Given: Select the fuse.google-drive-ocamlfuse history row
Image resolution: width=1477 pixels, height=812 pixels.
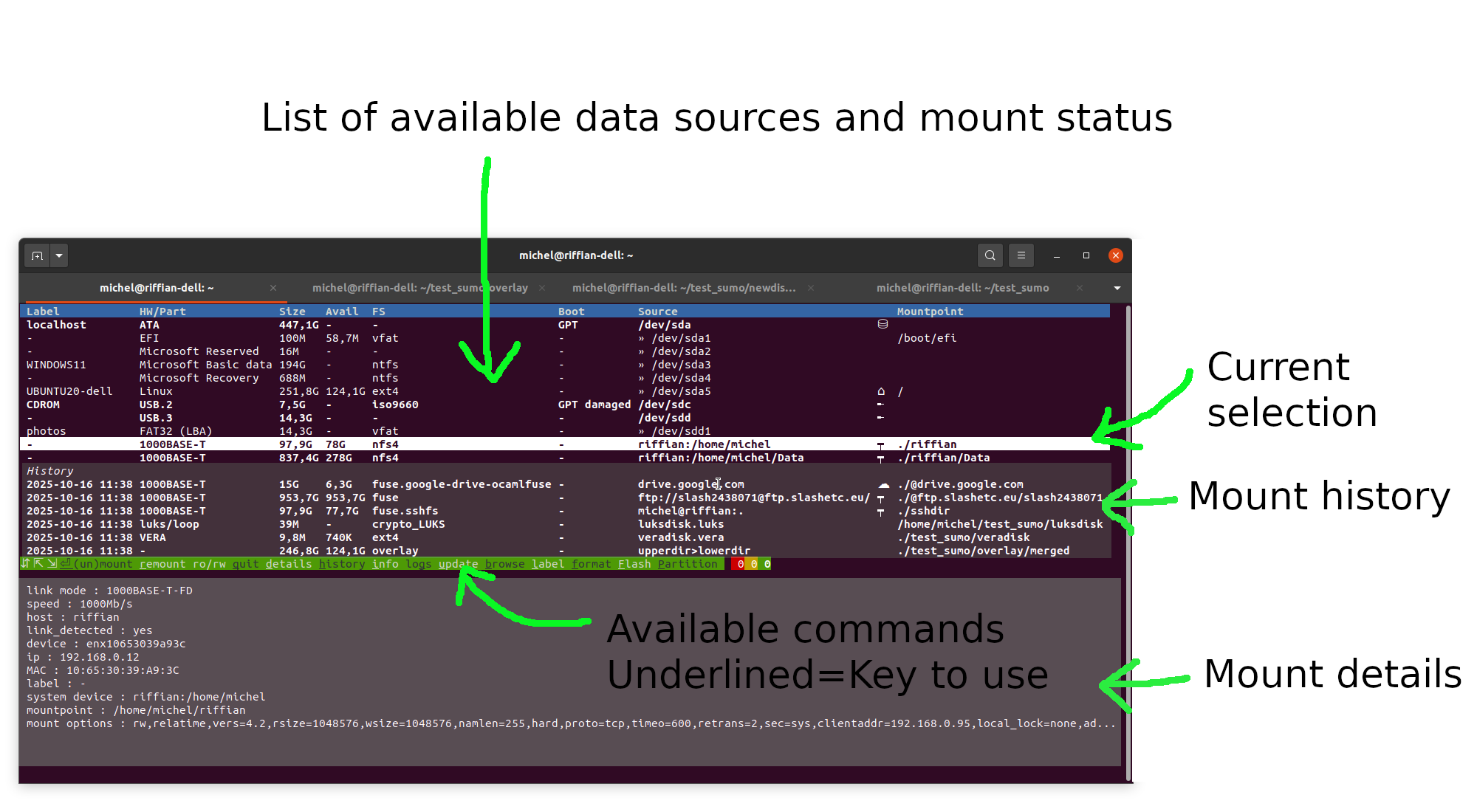Looking at the screenshot, I should pyautogui.click(x=565, y=484).
